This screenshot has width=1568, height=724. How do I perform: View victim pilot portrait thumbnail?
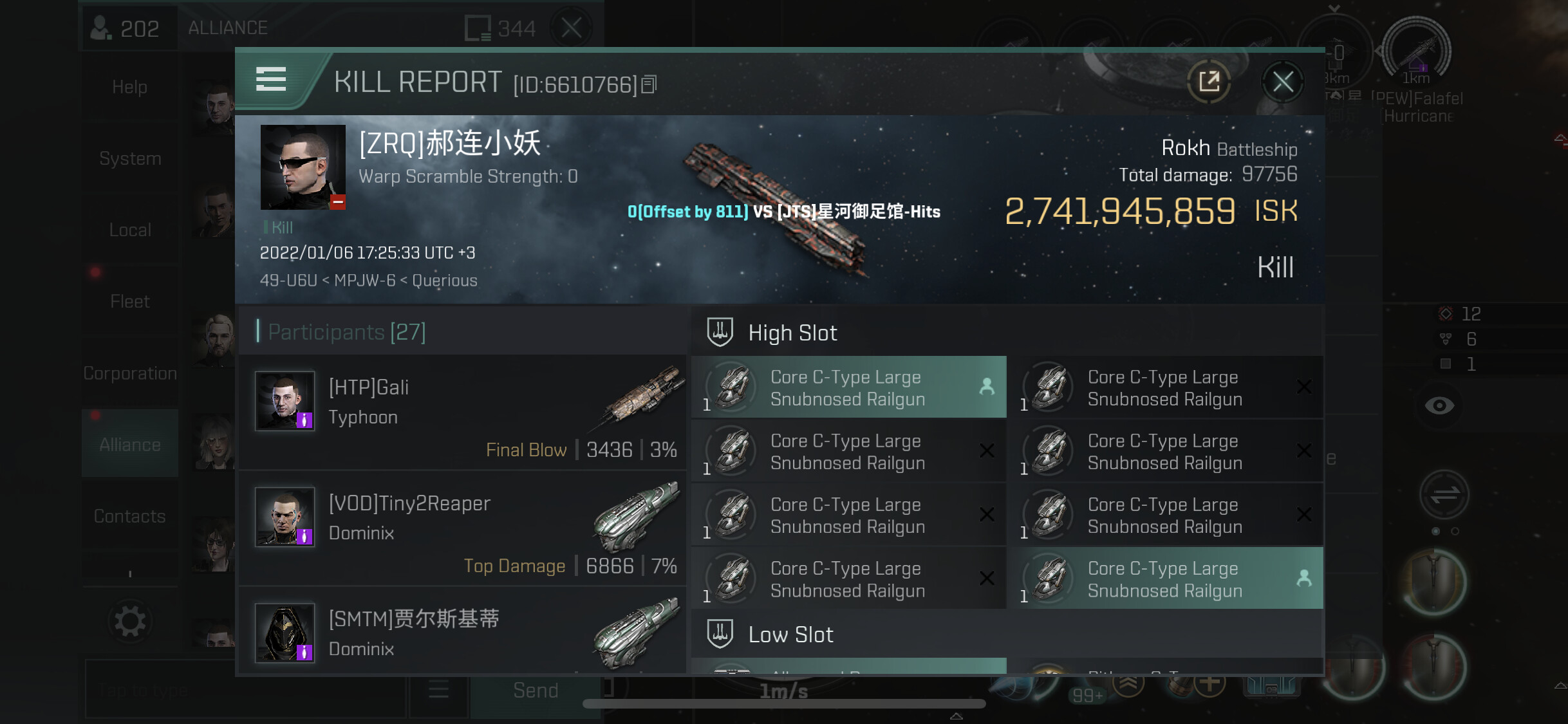click(x=303, y=167)
